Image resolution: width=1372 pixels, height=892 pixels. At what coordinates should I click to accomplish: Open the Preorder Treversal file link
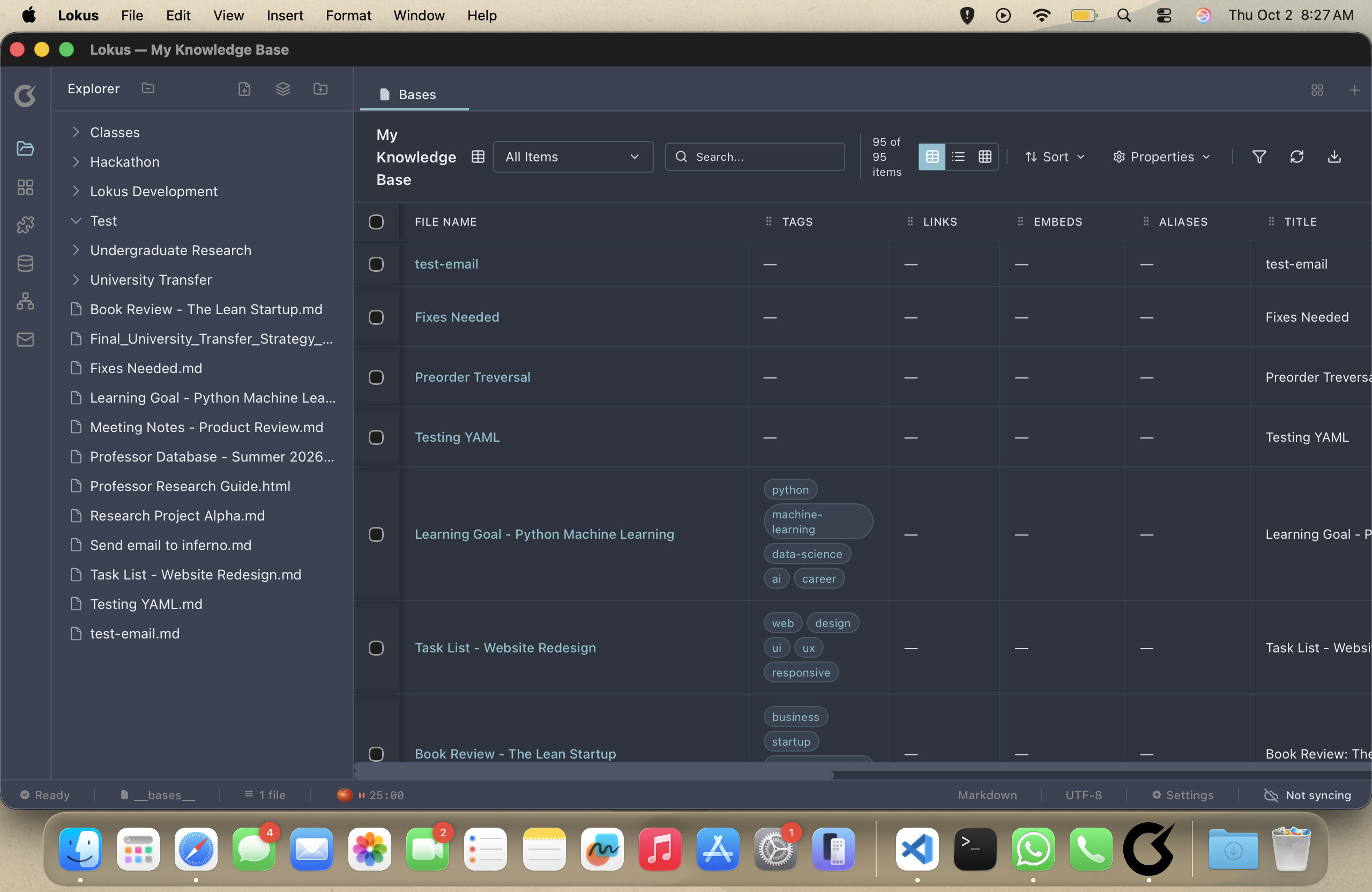[472, 377]
